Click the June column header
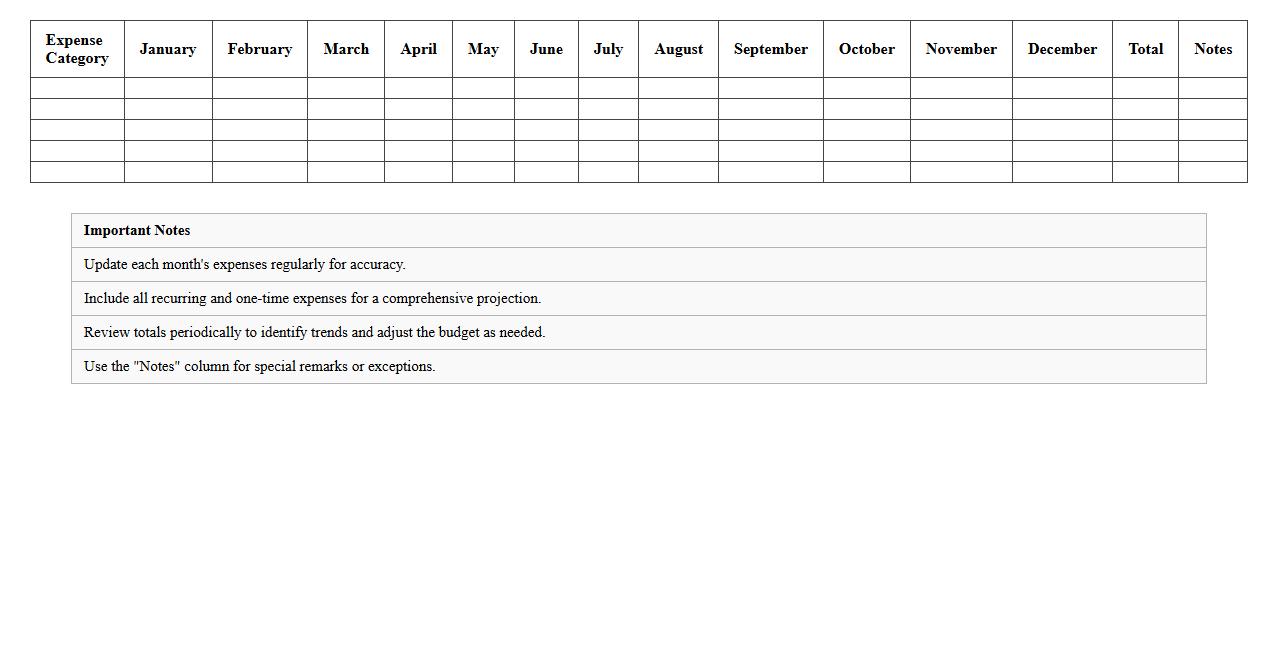Viewport: 1278px width, 650px height. click(546, 49)
